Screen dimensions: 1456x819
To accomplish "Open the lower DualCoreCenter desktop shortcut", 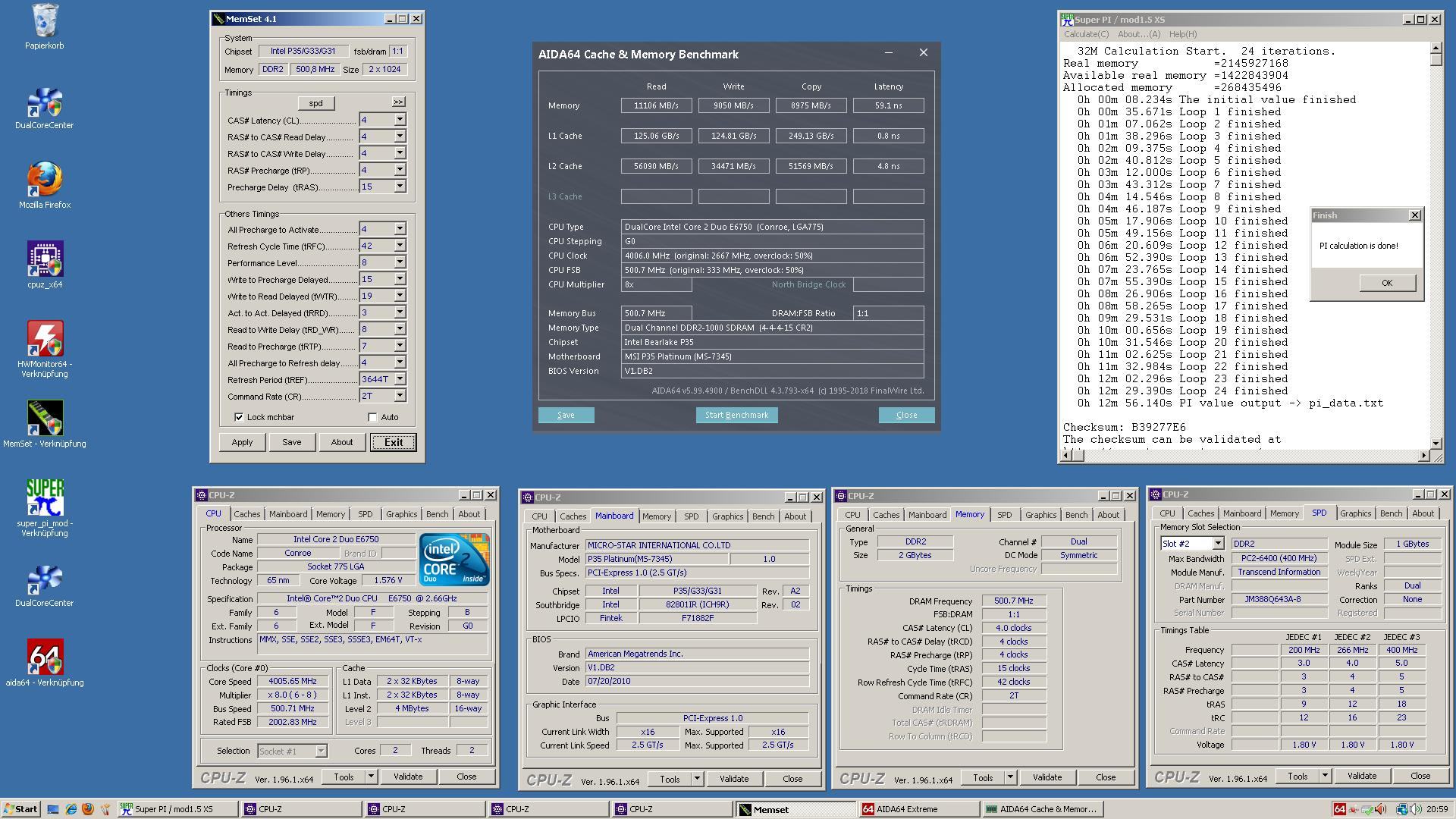I will click(x=44, y=586).
